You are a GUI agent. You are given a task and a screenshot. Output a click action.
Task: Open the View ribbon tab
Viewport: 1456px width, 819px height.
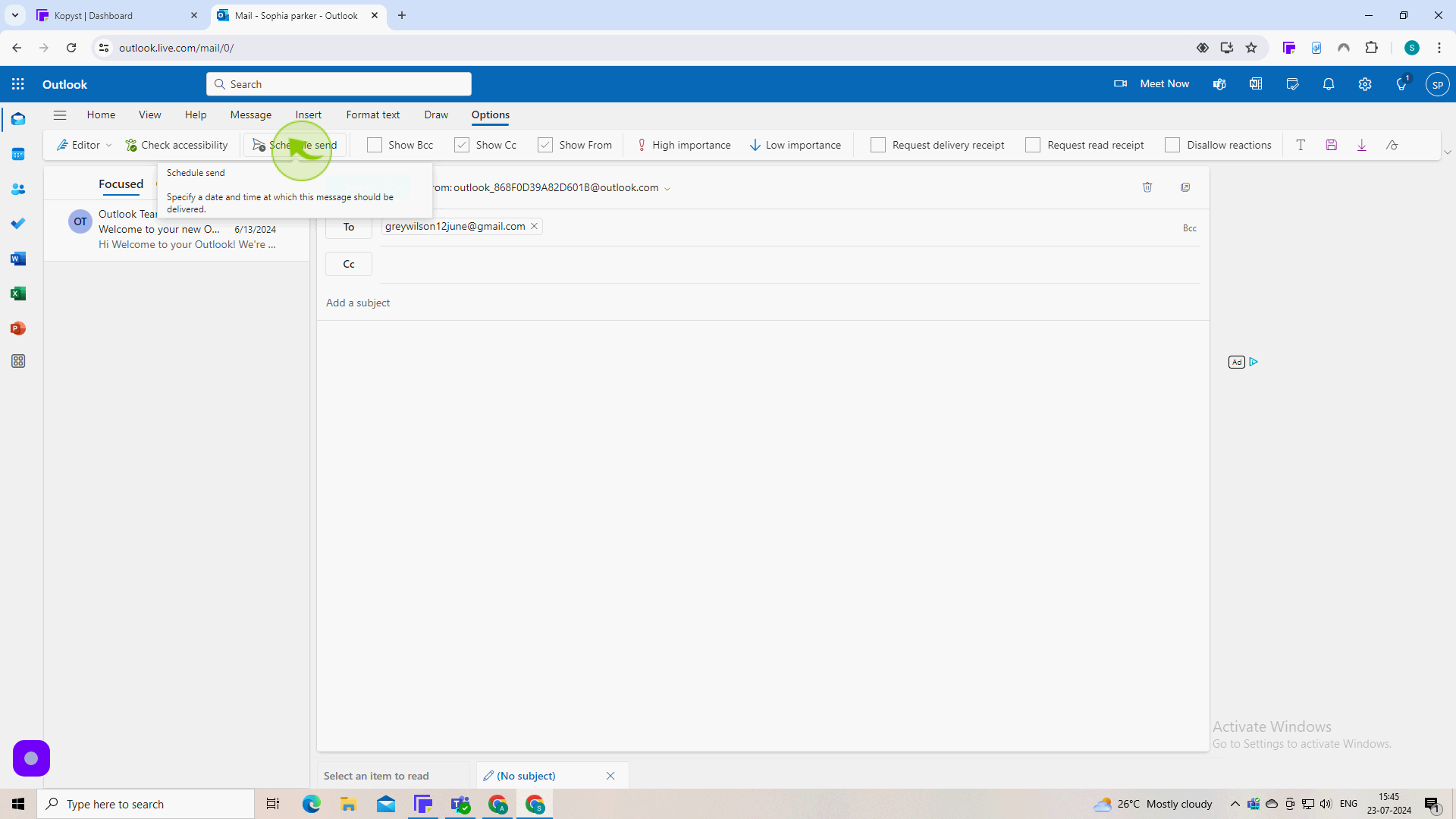[x=149, y=115]
